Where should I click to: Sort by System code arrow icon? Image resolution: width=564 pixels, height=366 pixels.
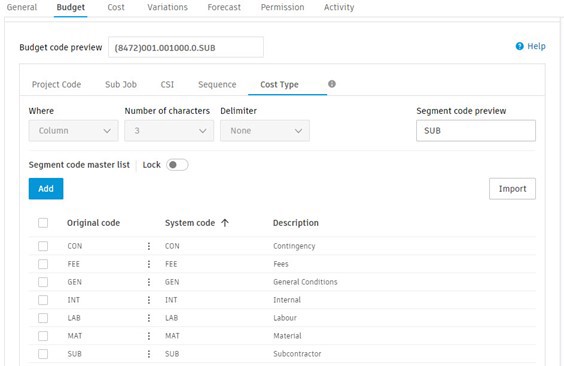pos(225,223)
